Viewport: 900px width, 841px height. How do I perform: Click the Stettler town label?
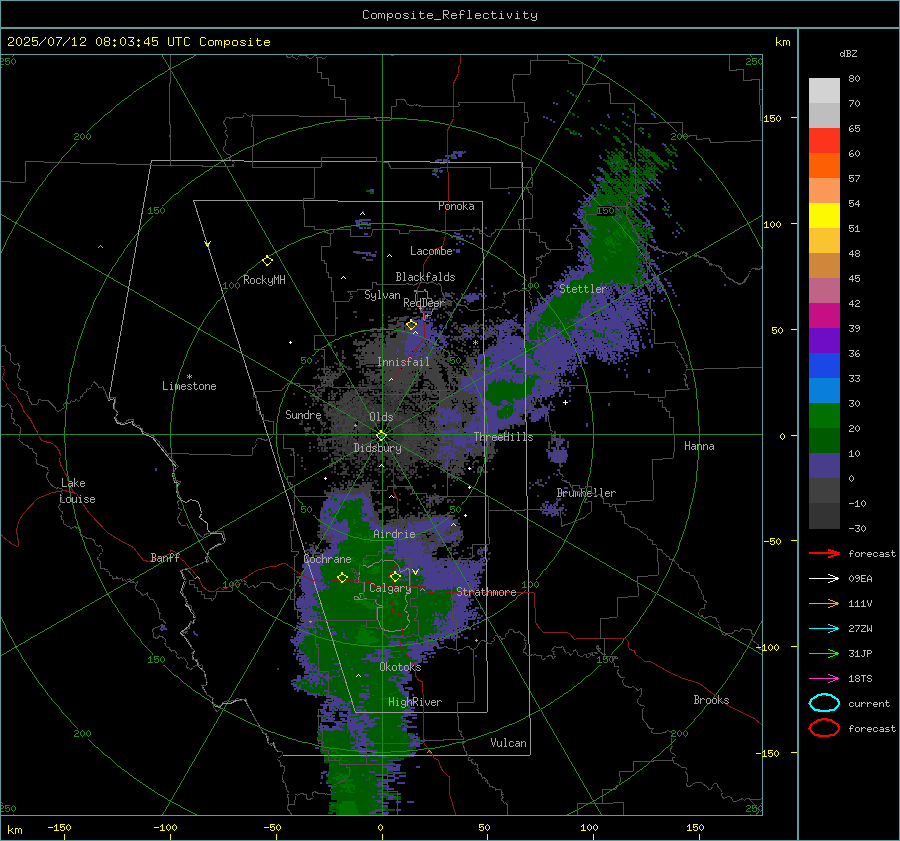(583, 289)
